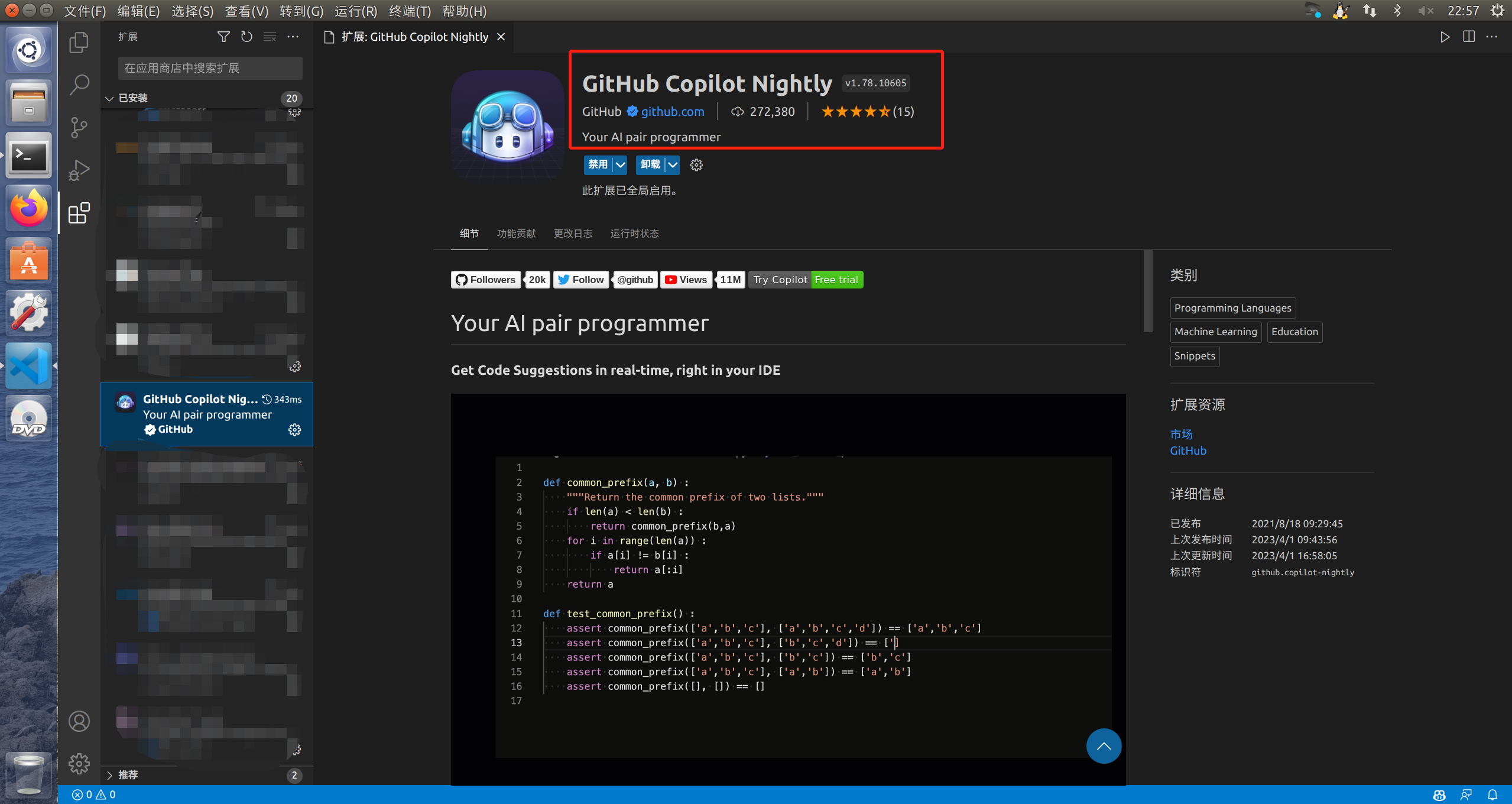
Task: Open the Source Control view
Action: click(79, 128)
